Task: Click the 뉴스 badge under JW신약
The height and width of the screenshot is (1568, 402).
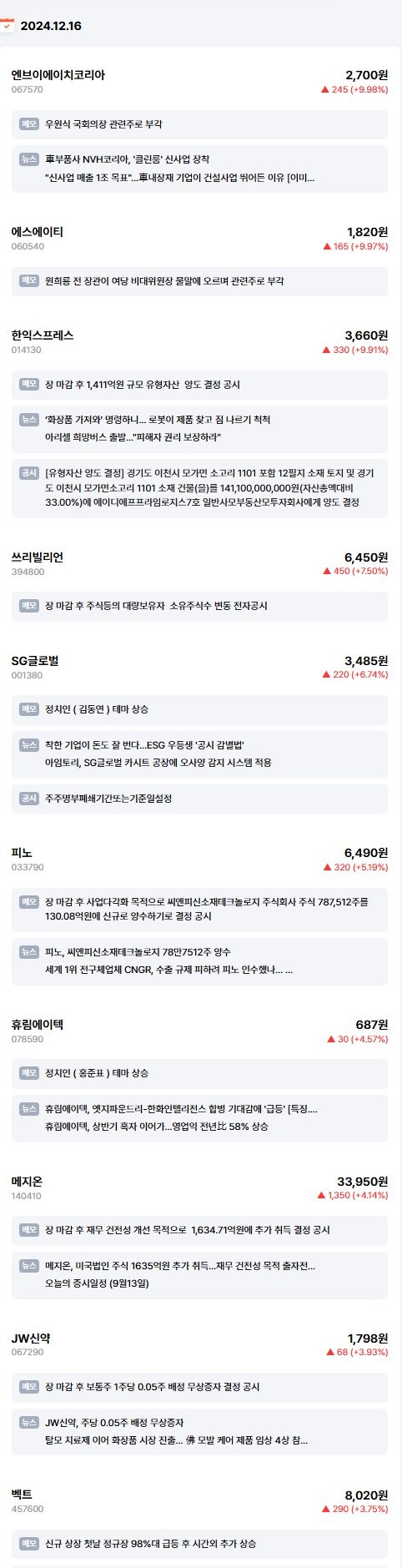Action: (29, 1422)
